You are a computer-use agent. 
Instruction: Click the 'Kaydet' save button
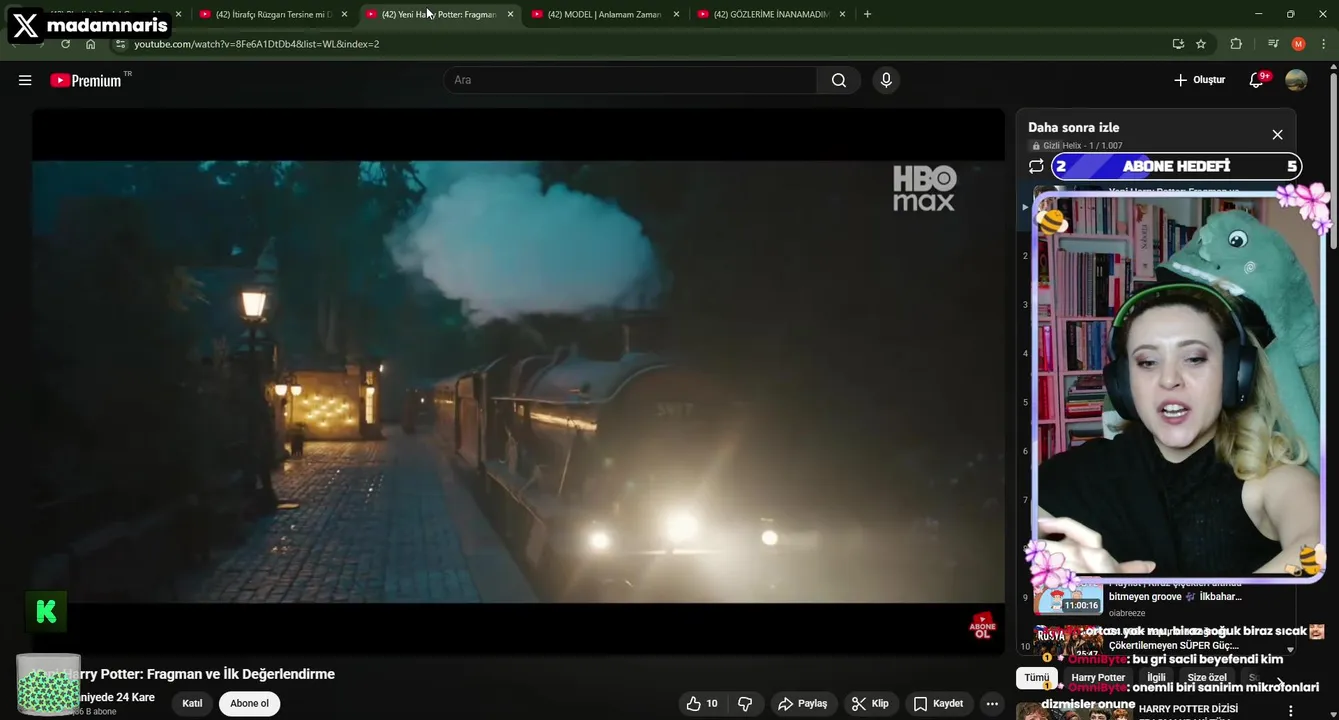pyautogui.click(x=938, y=704)
